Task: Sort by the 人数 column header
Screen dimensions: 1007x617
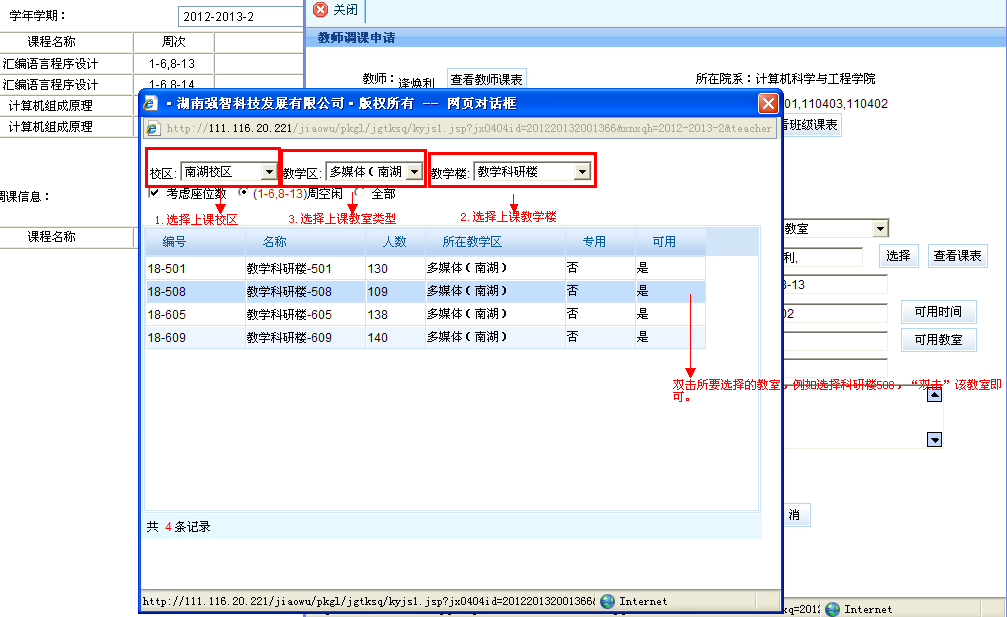Action: tap(393, 242)
